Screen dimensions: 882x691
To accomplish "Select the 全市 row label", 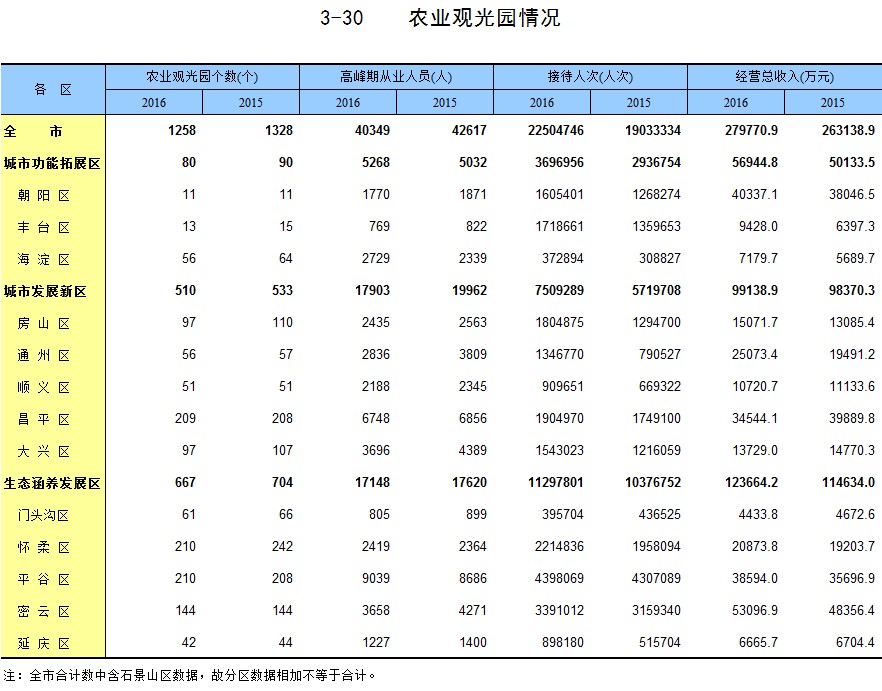I will point(33,131).
